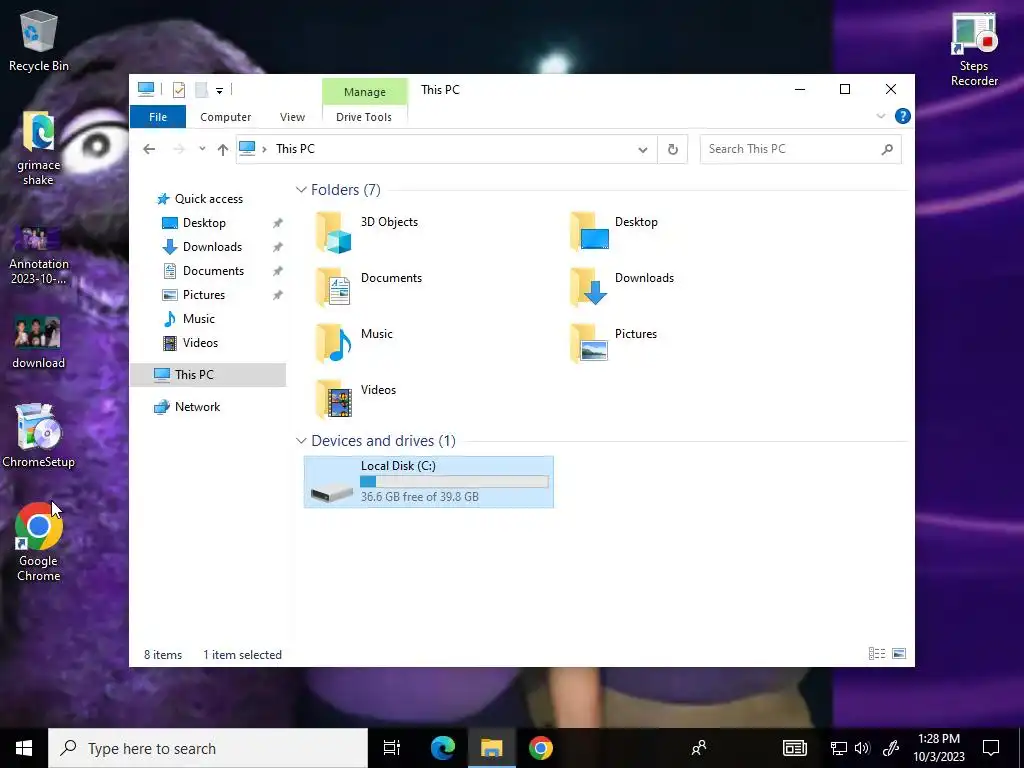Click the Local Disk (C:) usage bar
The width and height of the screenshot is (1024, 768).
coord(455,481)
